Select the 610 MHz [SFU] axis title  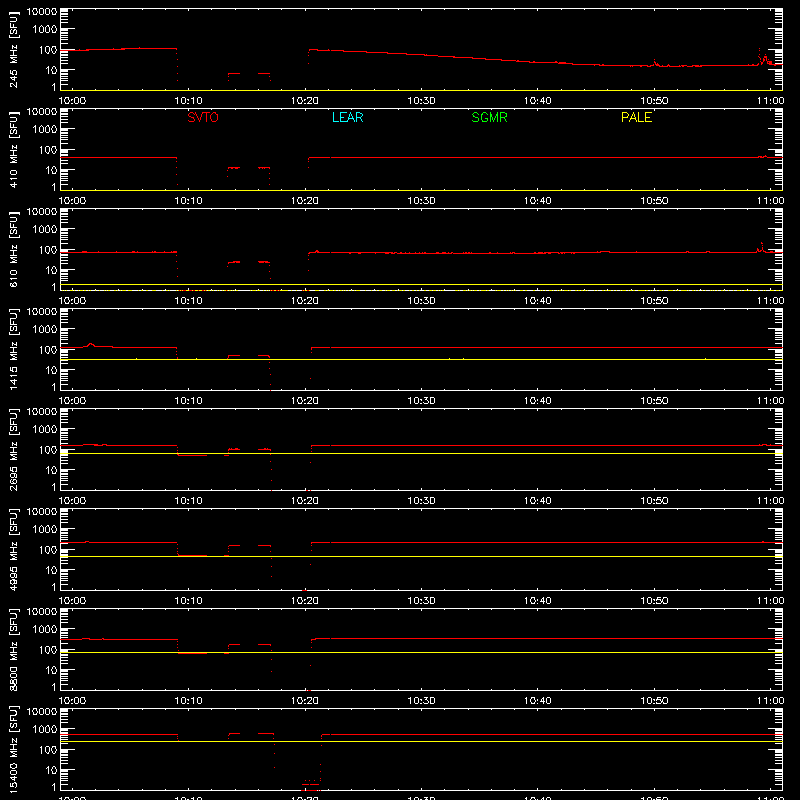point(14,249)
